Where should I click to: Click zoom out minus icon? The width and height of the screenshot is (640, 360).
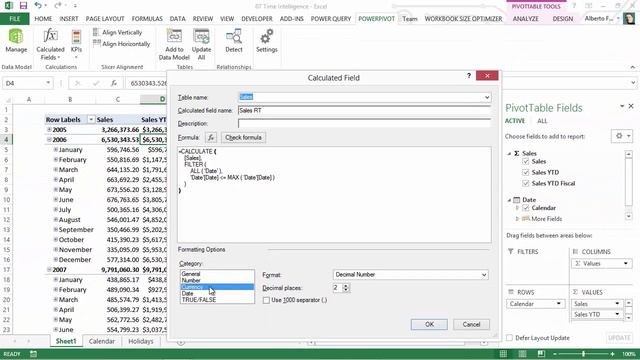pos(555,354)
